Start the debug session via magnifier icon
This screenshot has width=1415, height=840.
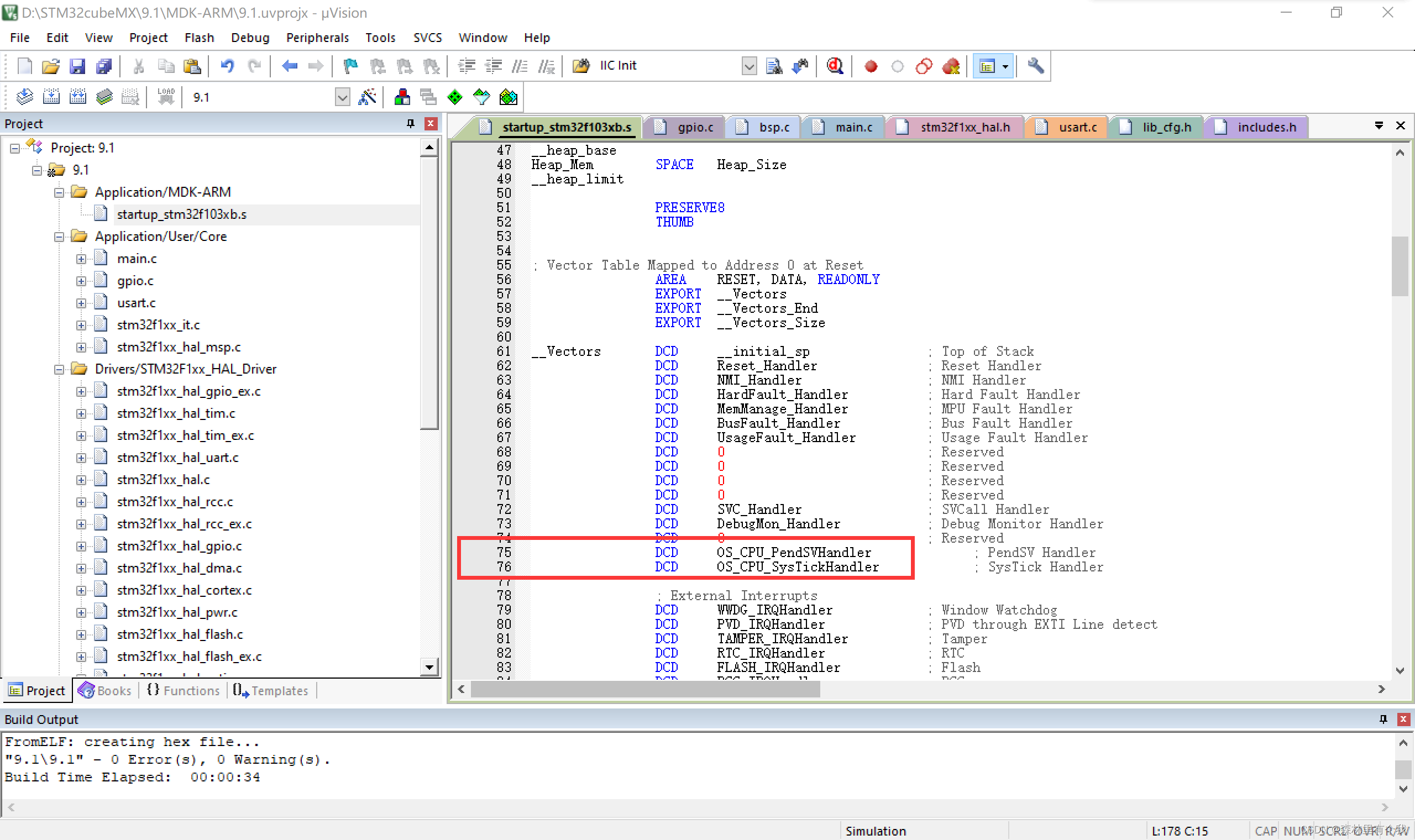pyautogui.click(x=835, y=66)
